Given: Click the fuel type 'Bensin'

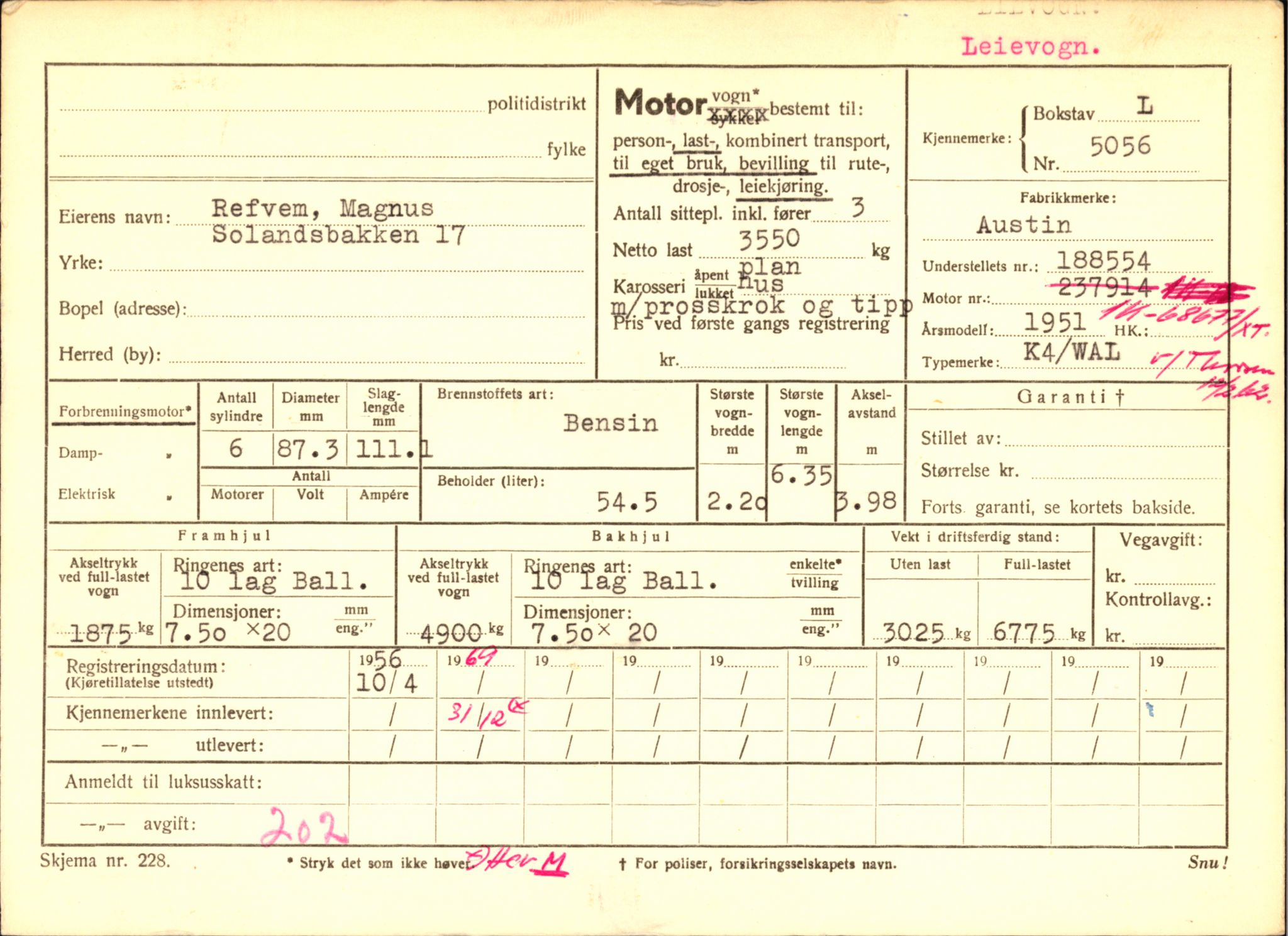Looking at the screenshot, I should [611, 423].
